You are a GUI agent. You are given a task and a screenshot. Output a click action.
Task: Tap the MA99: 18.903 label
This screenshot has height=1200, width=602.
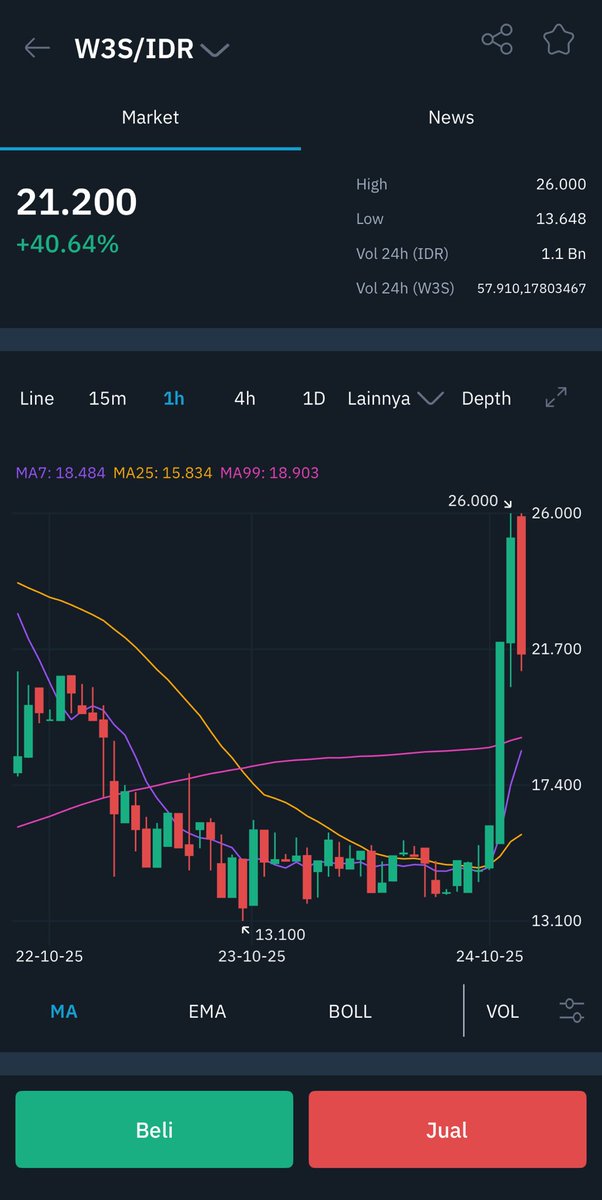(269, 472)
